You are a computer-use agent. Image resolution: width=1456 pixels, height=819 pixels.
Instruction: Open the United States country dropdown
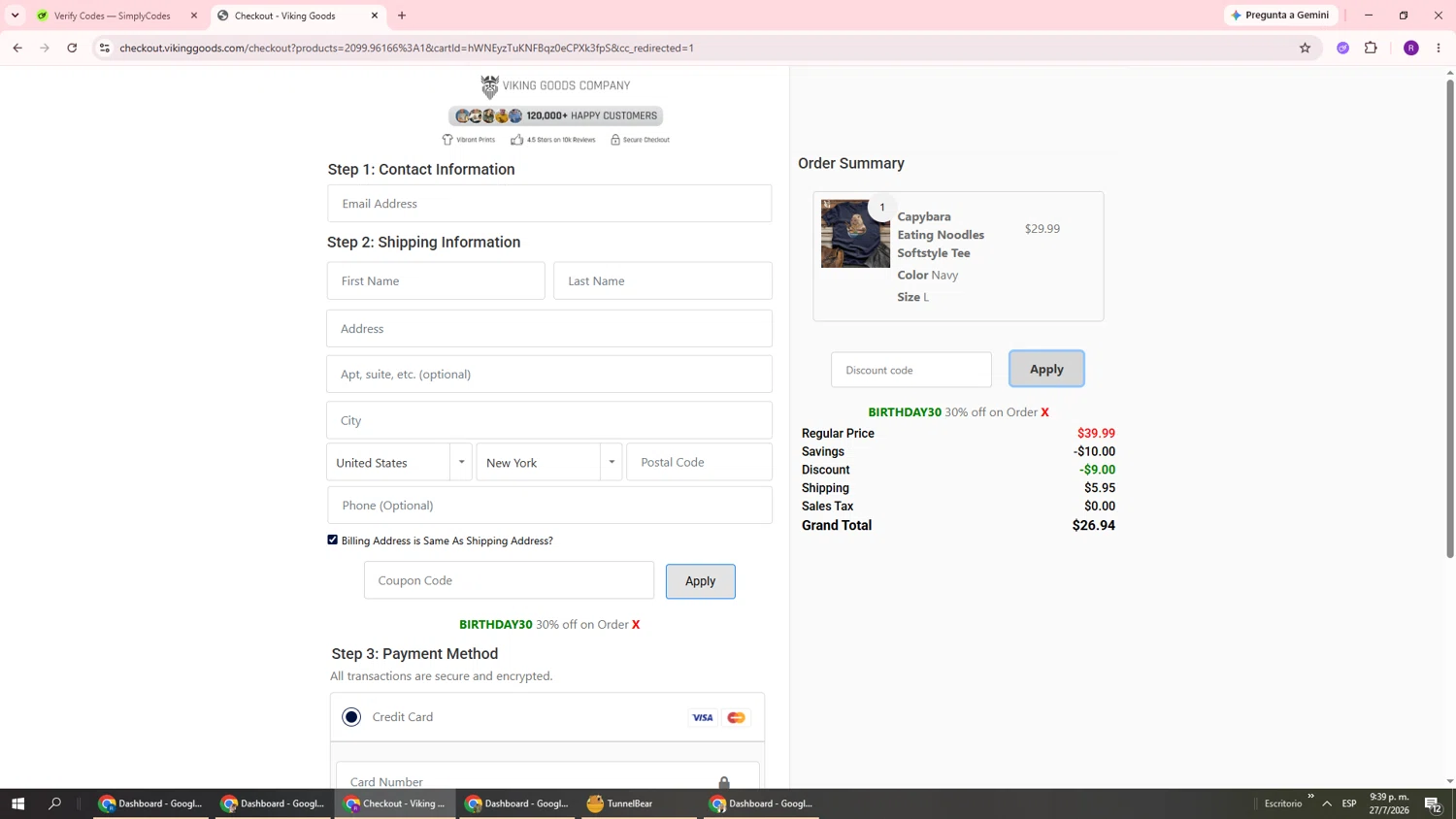[400, 462]
